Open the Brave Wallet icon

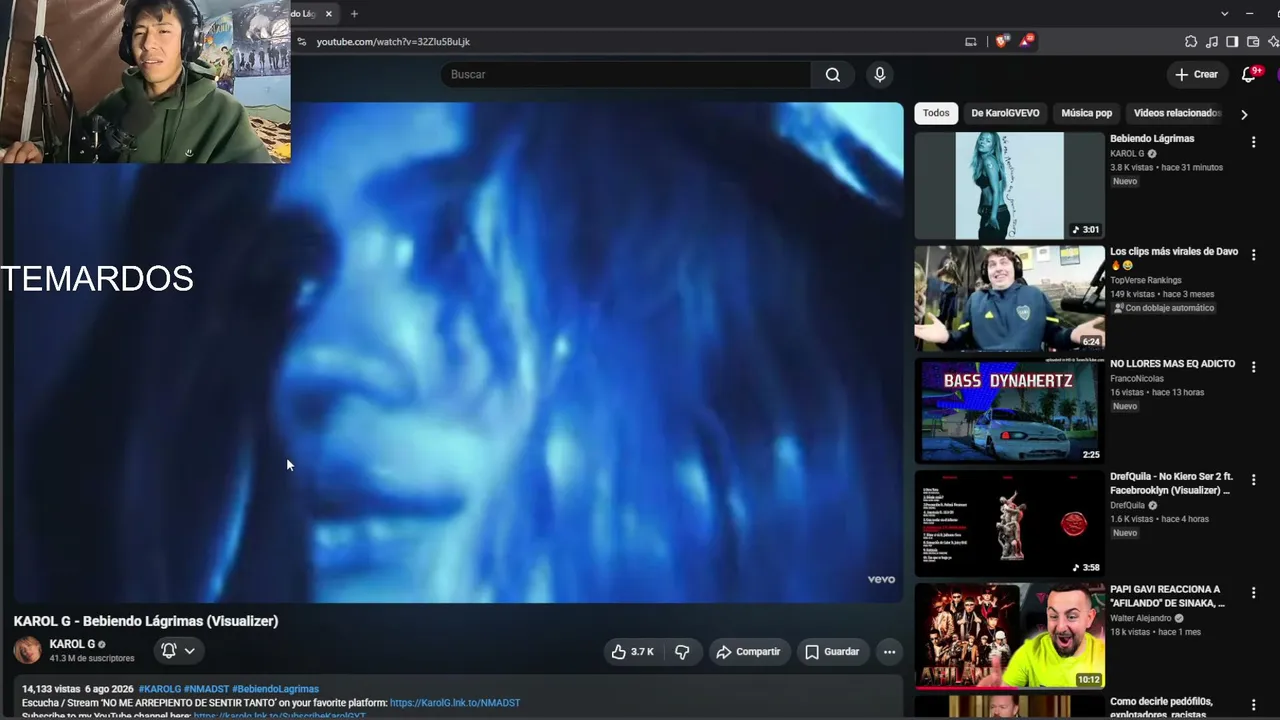tap(1253, 42)
